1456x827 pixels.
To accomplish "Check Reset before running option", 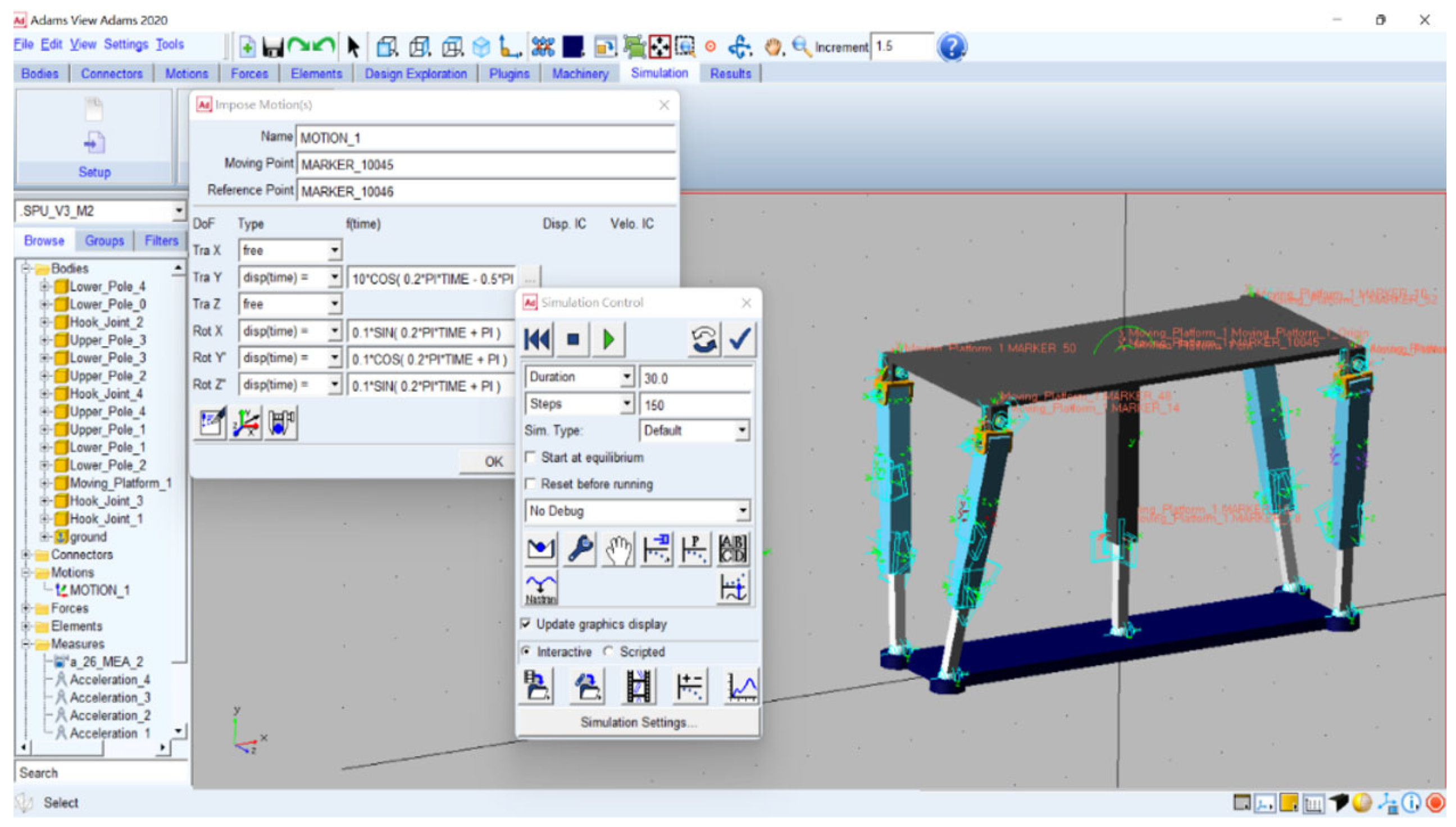I will [530, 484].
